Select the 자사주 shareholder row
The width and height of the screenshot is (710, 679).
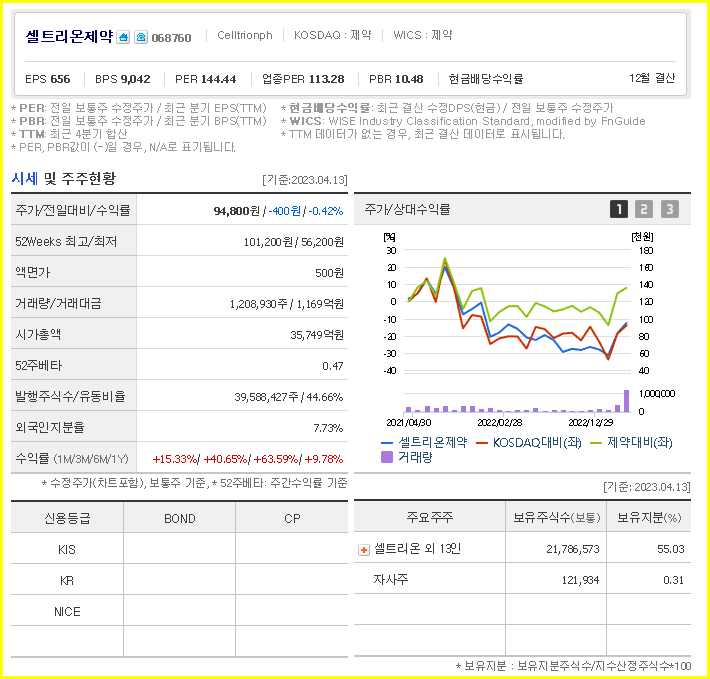pos(523,579)
